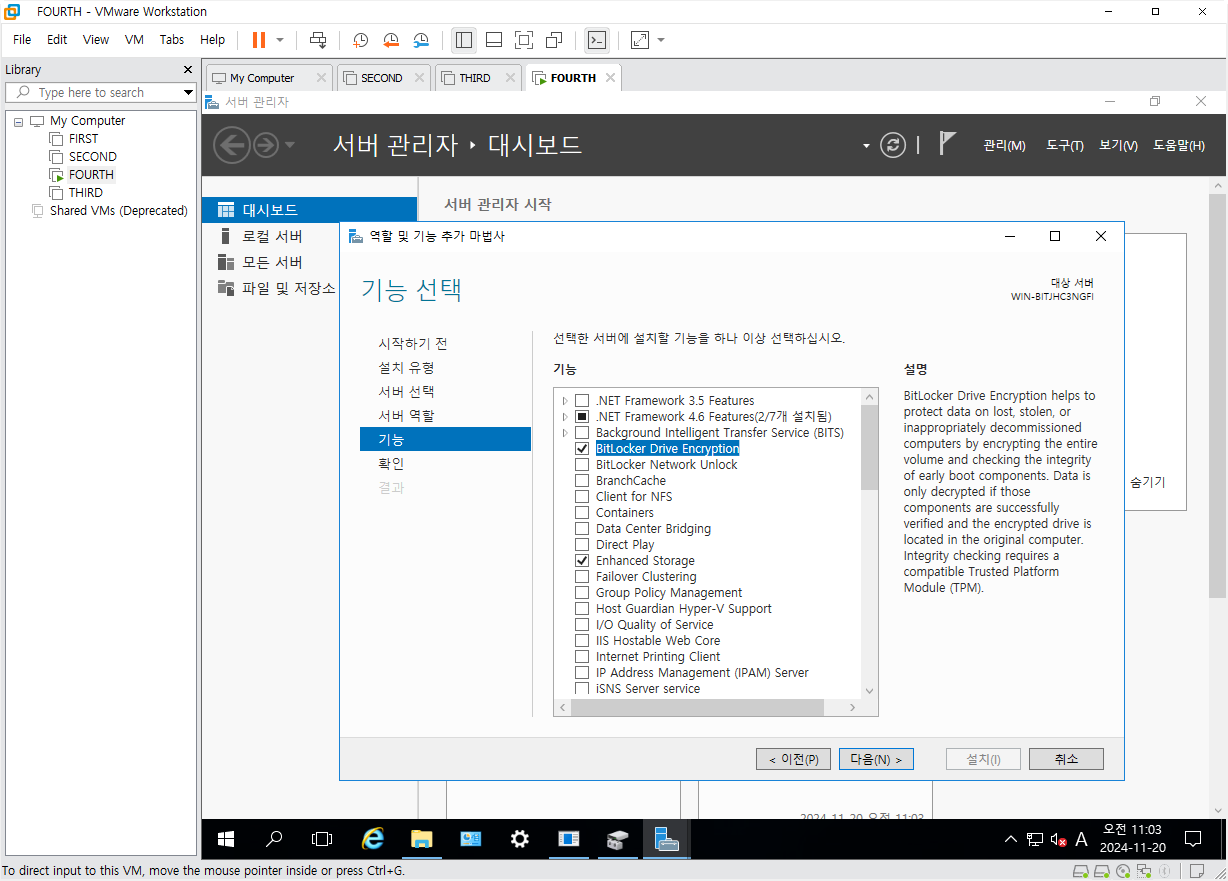Open Internet Explorer from the taskbar
Viewport: 1228px width, 881px height.
click(373, 839)
